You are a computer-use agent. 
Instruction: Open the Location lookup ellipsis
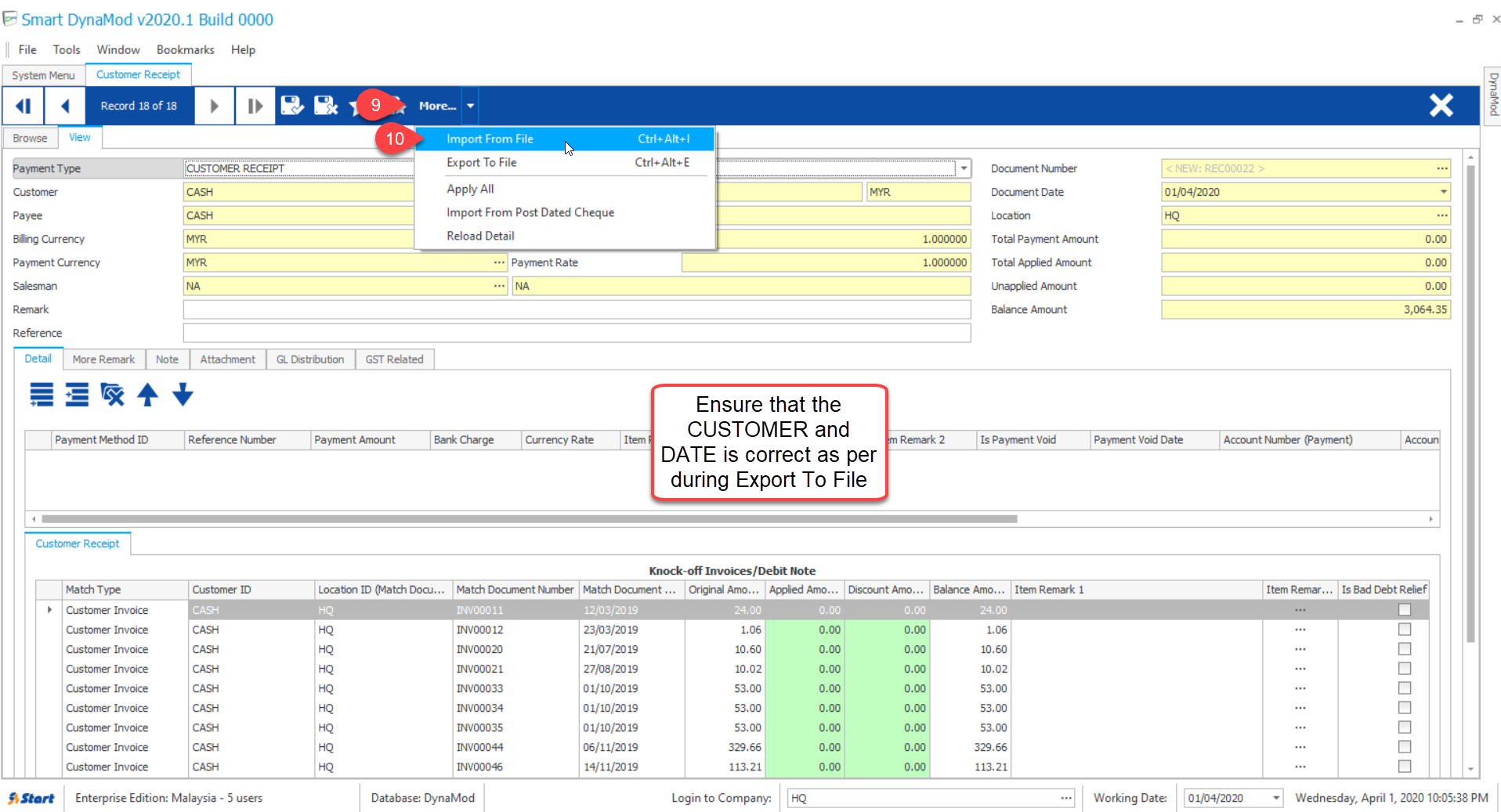pos(1441,215)
